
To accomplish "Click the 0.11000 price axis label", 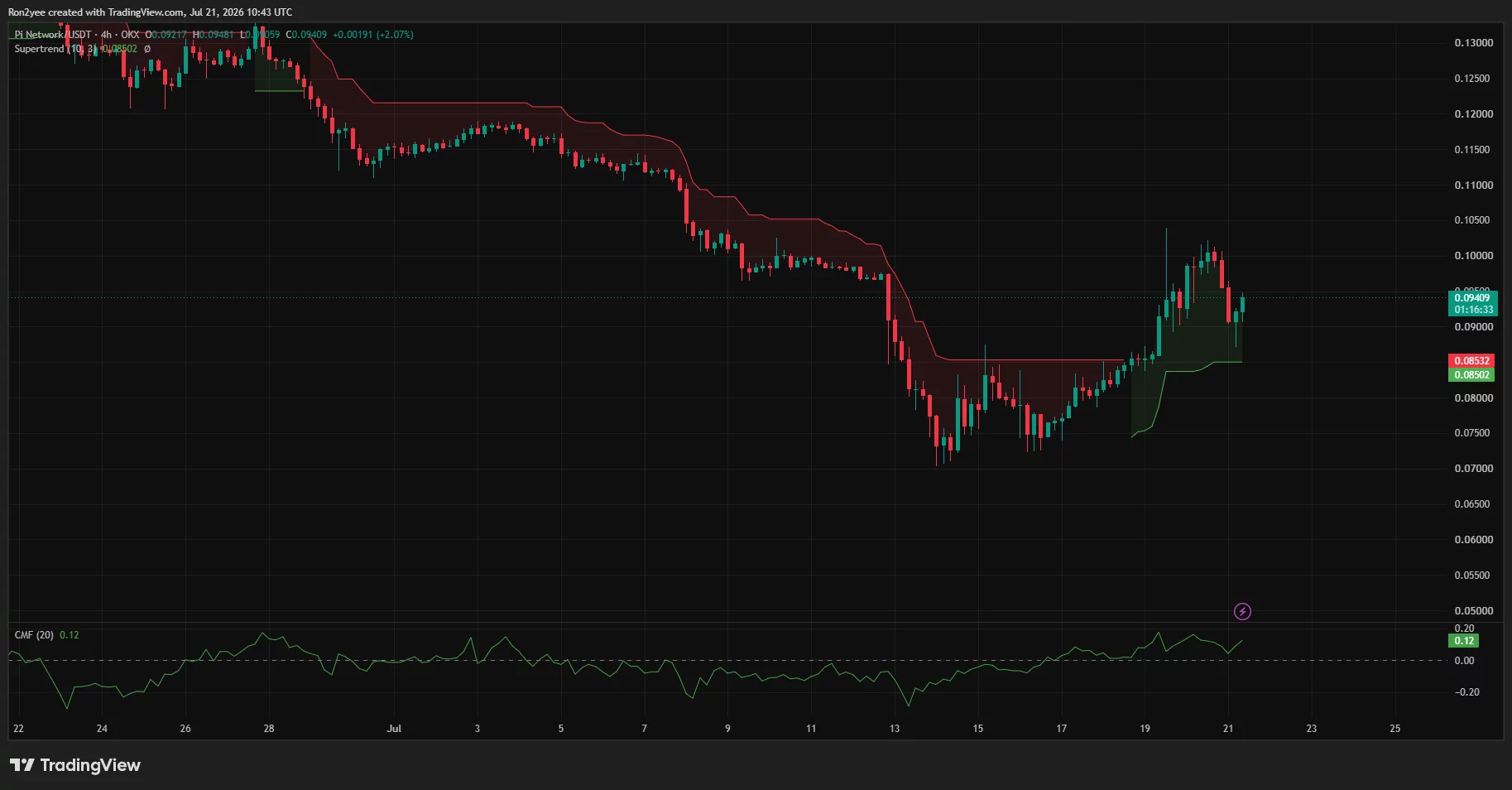I will 1473,185.
